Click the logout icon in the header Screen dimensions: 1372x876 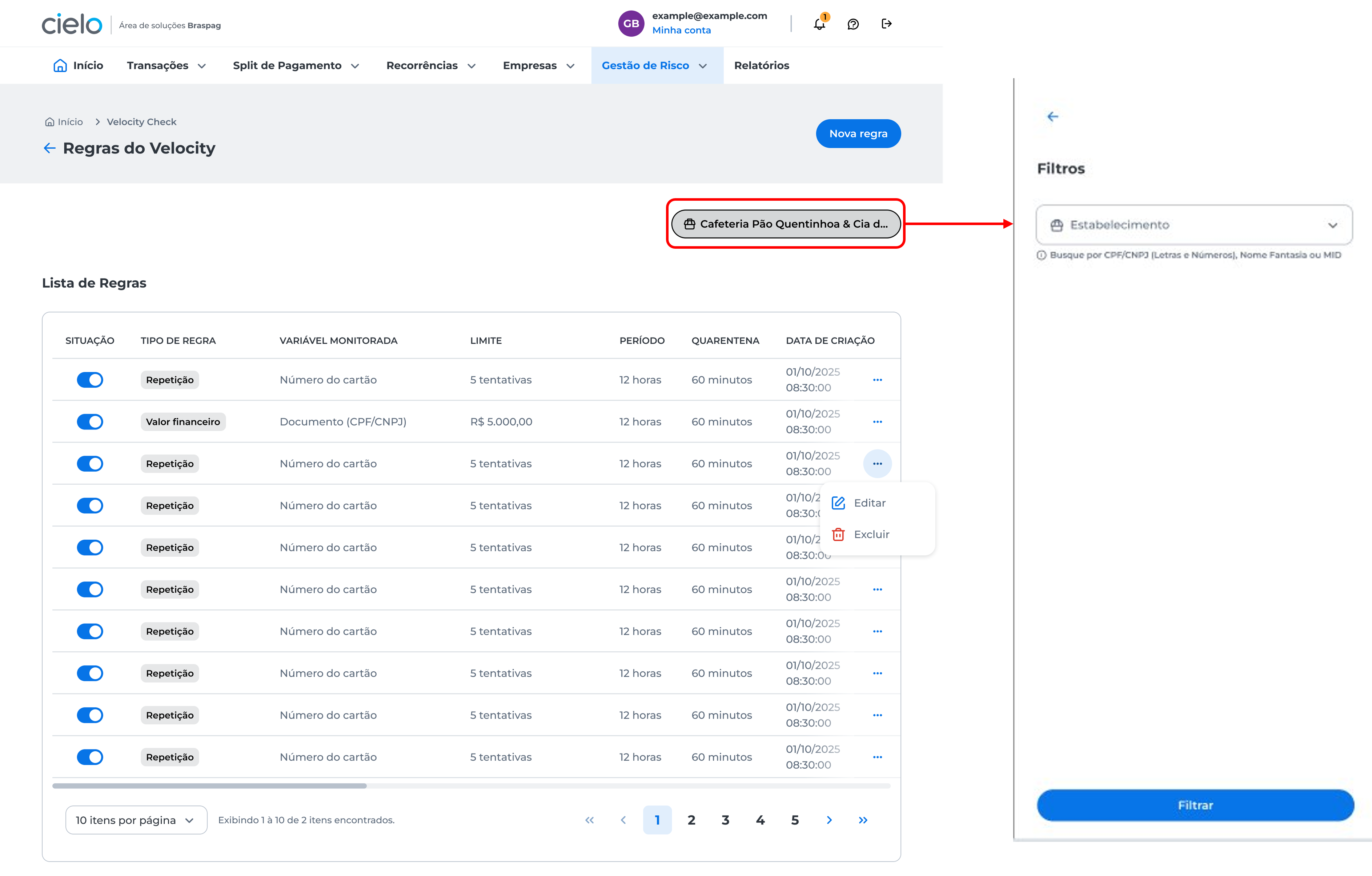pos(887,24)
